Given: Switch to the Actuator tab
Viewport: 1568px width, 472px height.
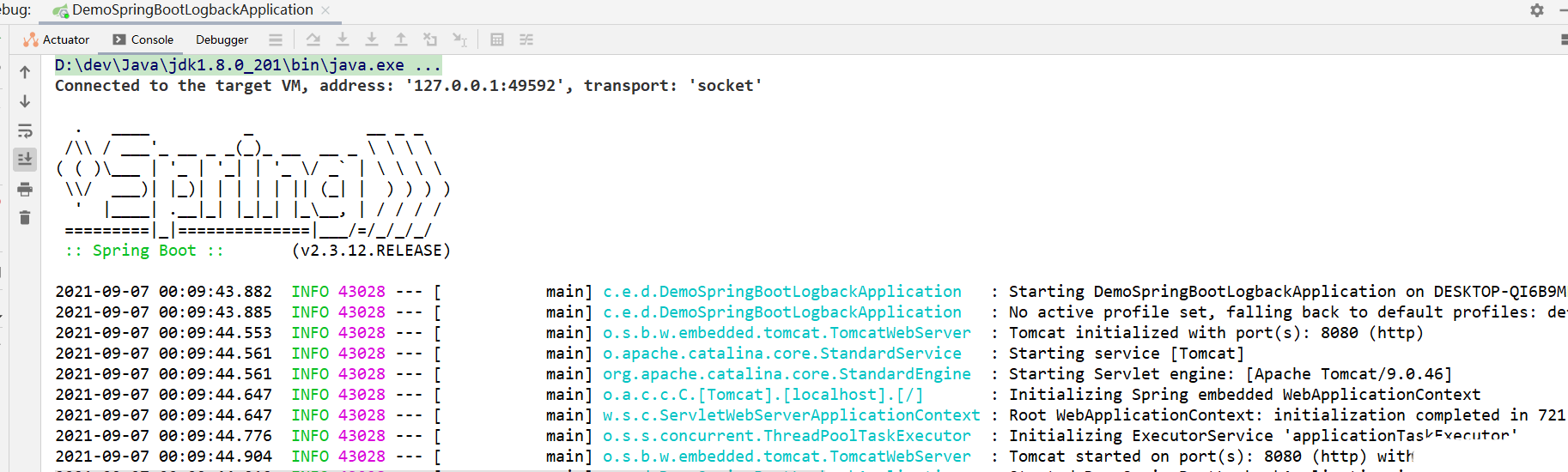Looking at the screenshot, I should click(57, 39).
